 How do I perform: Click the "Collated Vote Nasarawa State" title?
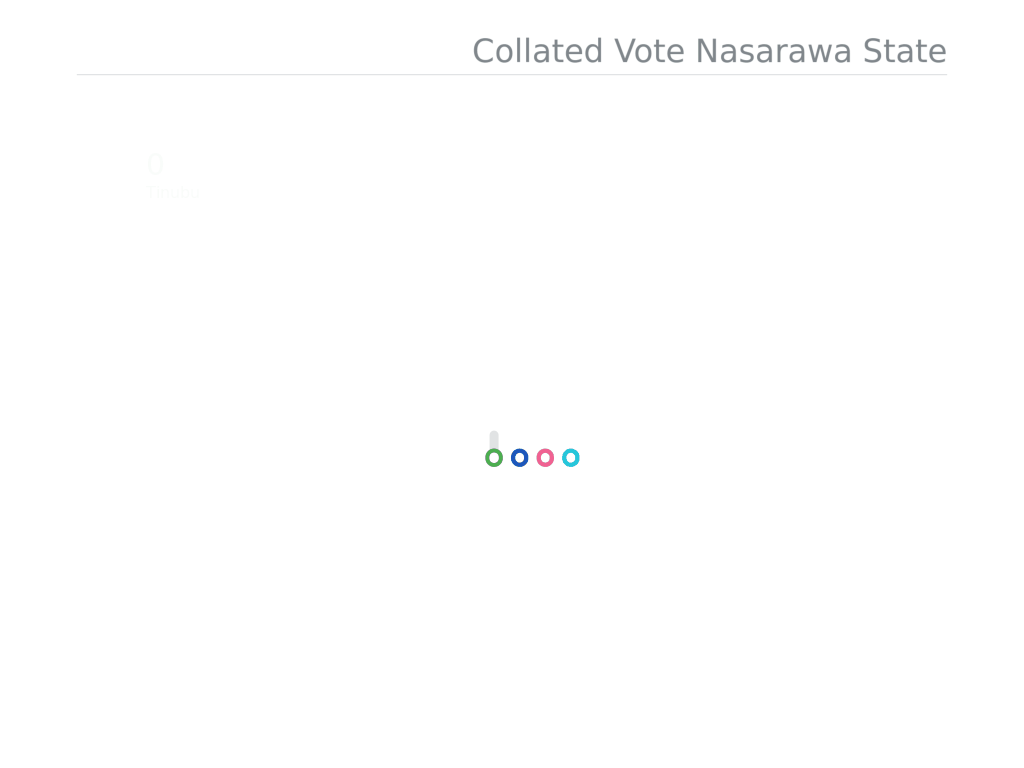click(x=709, y=51)
